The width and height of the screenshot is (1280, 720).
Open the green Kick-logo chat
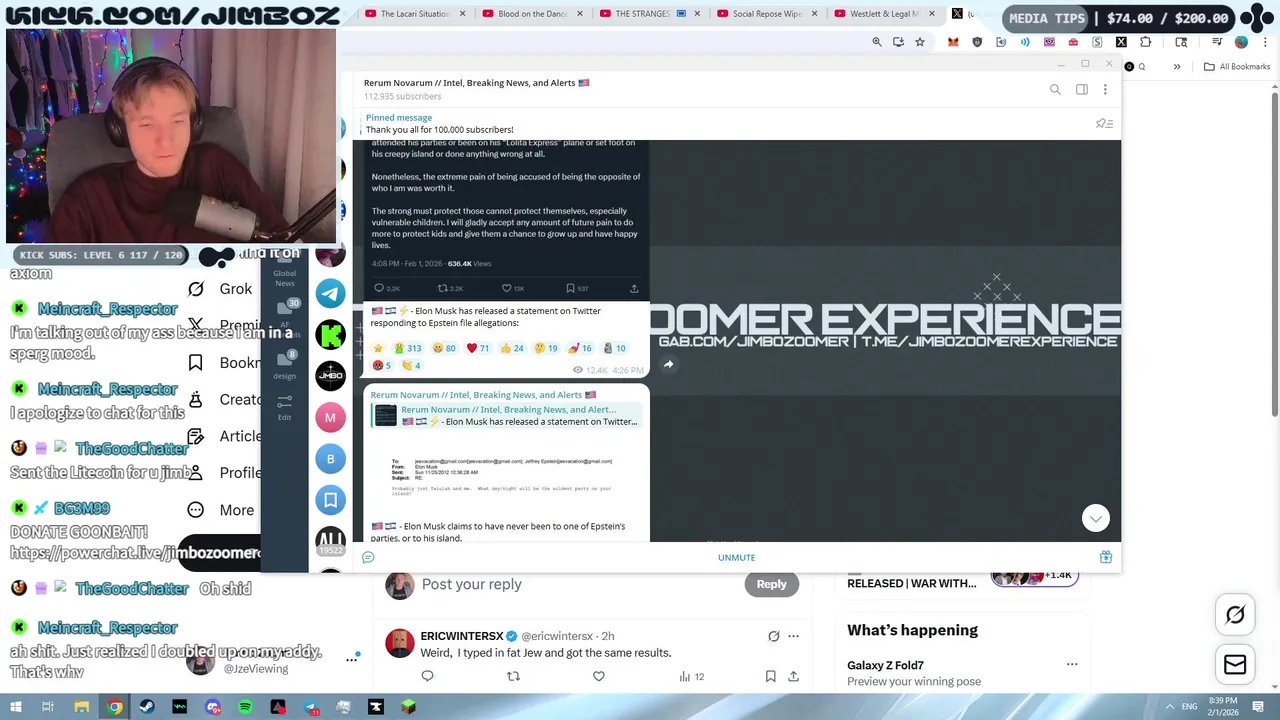[x=330, y=334]
